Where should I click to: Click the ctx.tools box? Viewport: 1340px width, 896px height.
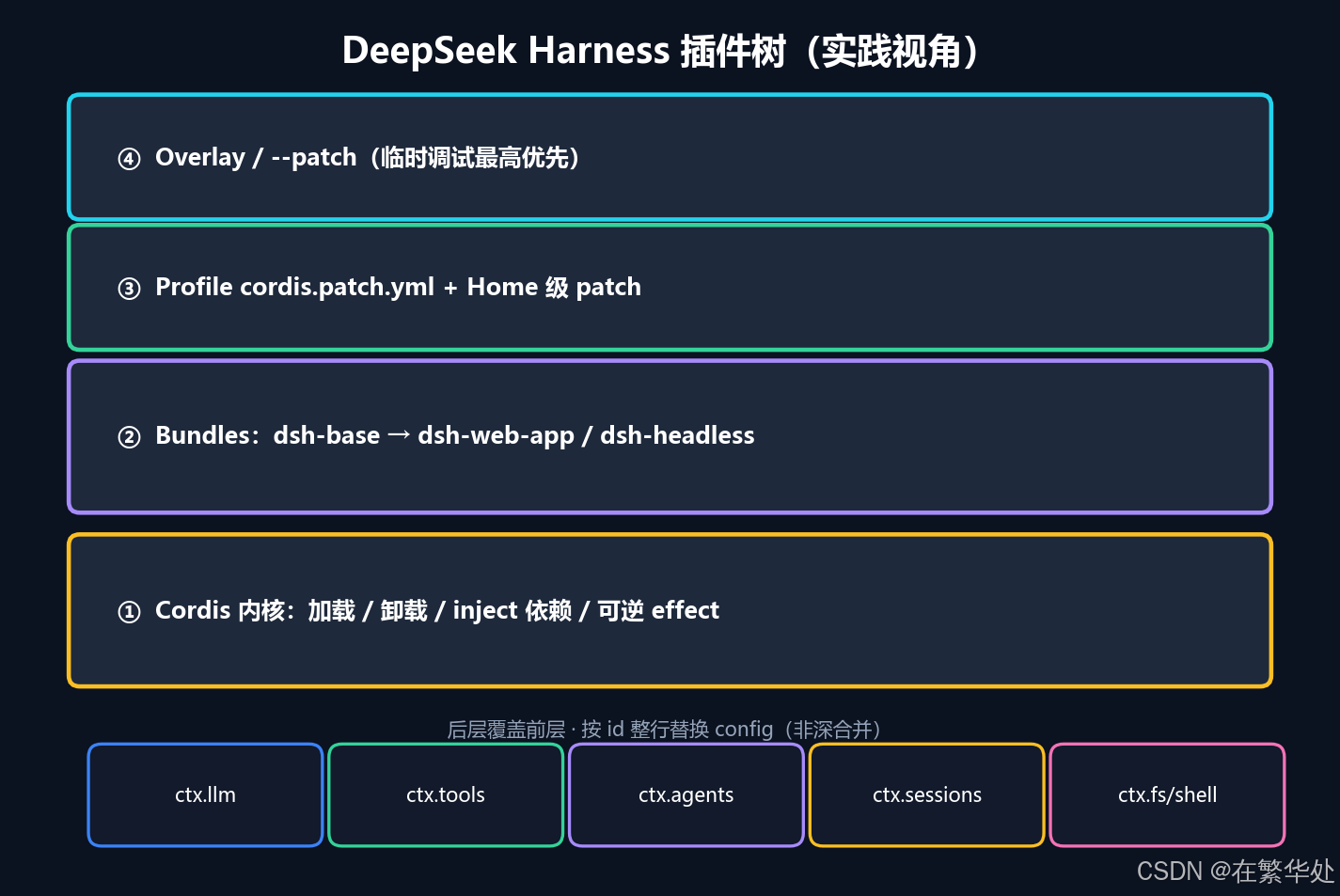(x=446, y=794)
